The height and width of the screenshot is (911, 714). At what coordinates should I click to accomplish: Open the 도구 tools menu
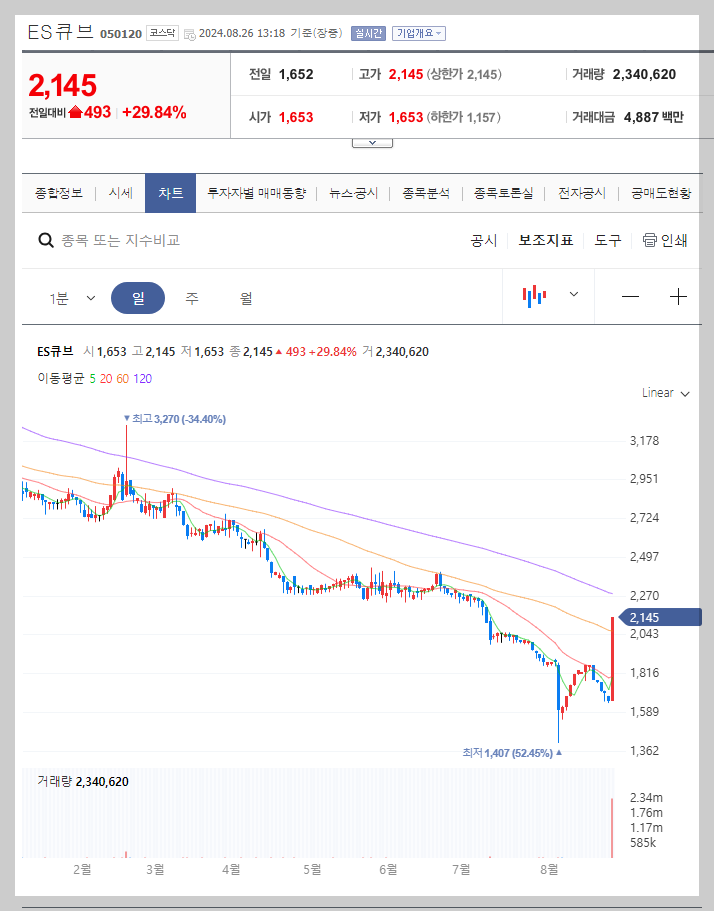click(x=606, y=240)
